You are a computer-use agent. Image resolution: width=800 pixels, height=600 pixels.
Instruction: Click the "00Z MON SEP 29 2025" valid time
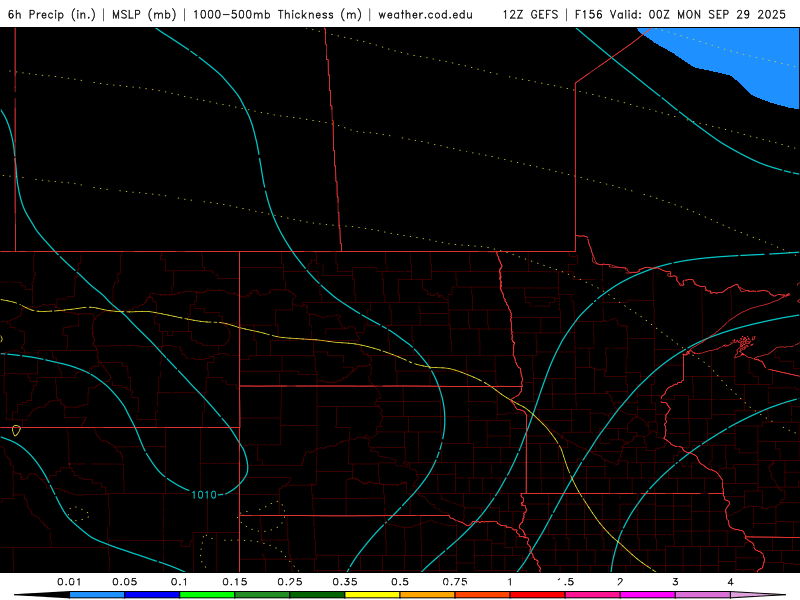(717, 14)
